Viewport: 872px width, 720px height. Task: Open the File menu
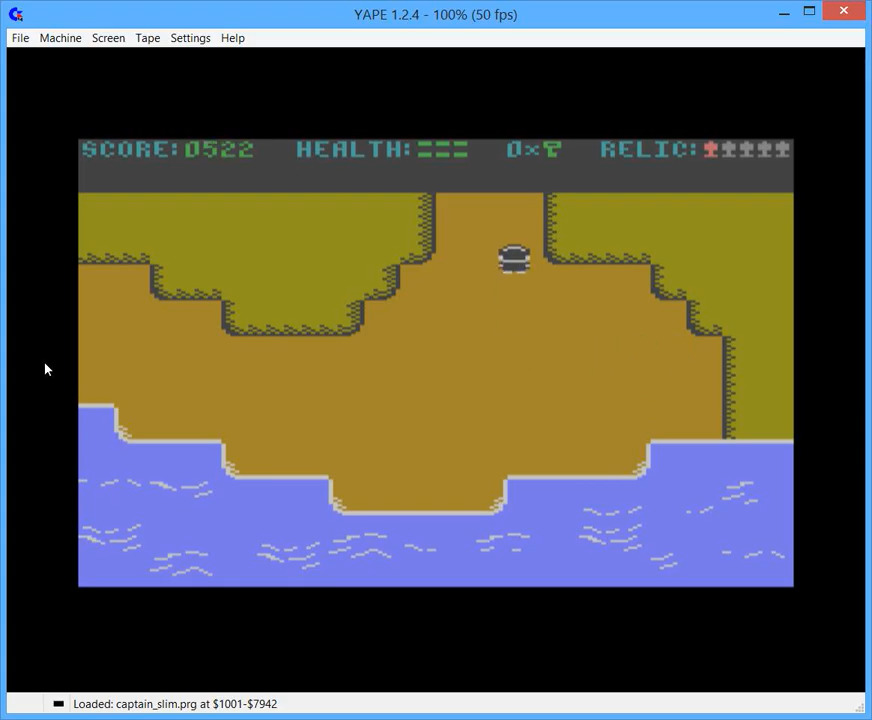(21, 38)
